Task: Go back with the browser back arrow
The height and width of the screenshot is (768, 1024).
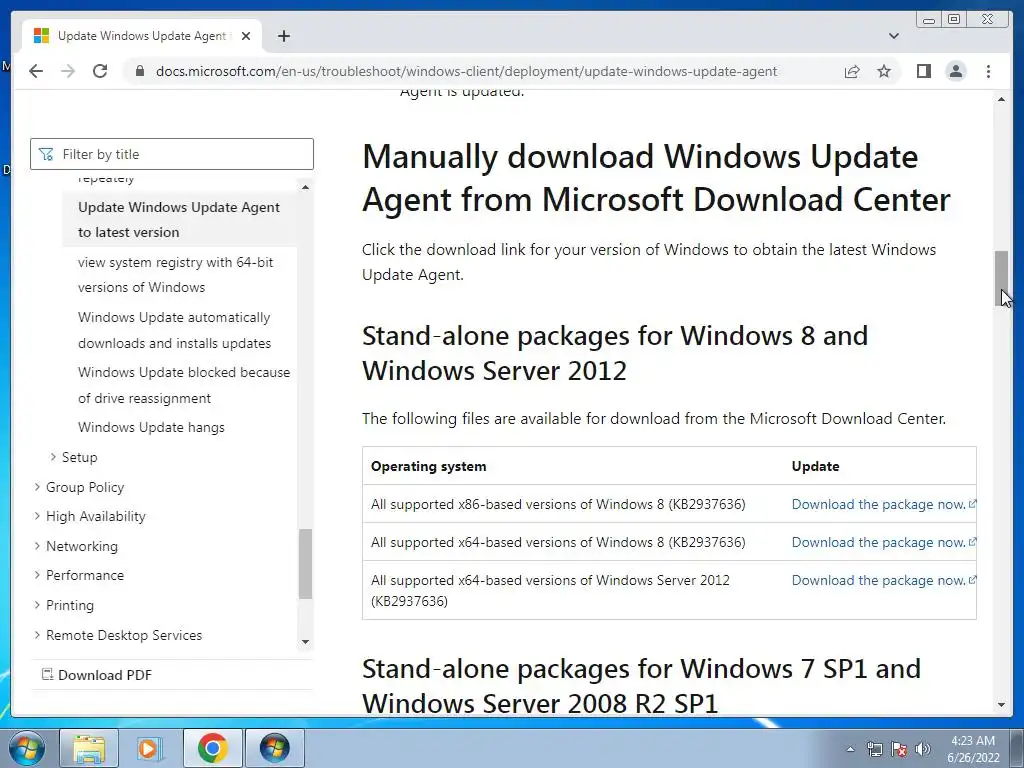Action: [x=36, y=71]
